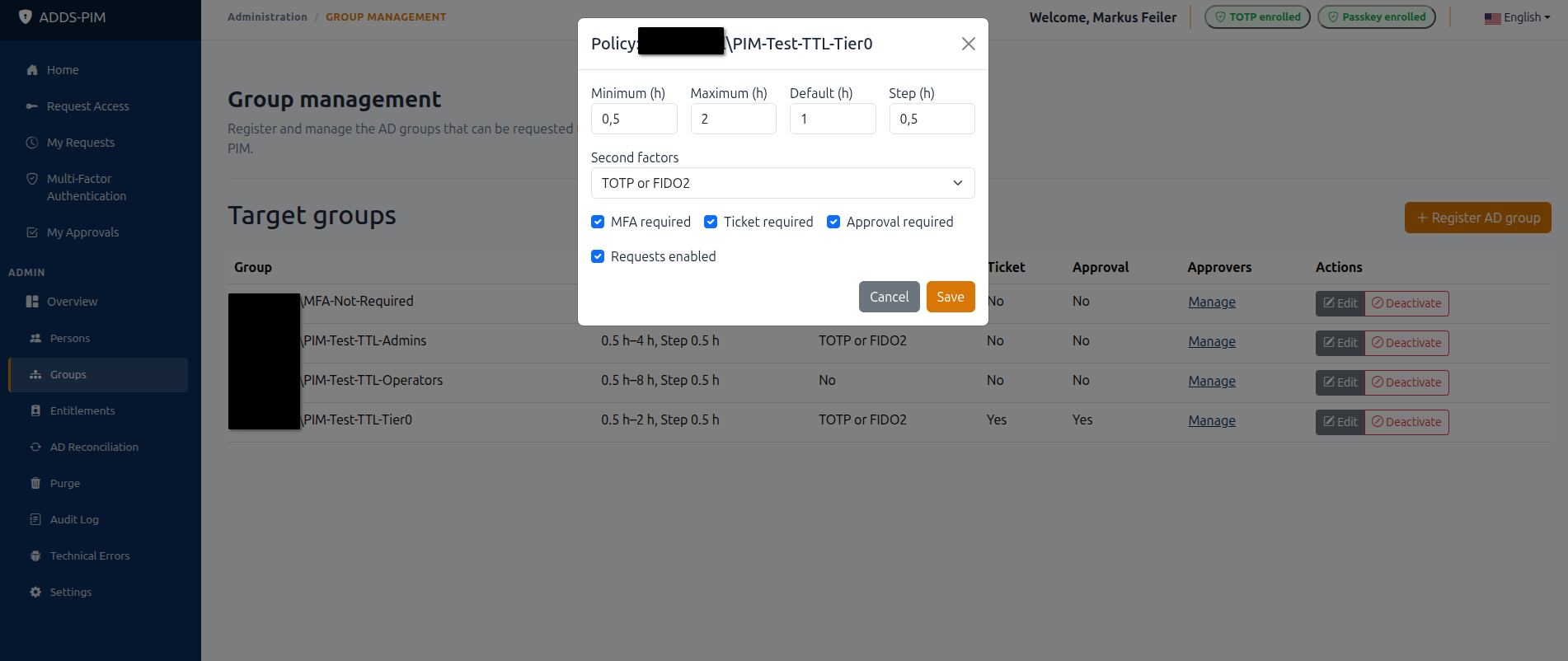1568x661 pixels.
Task: Click the Multi-Factor Authentication shield icon
Action: click(x=32, y=179)
